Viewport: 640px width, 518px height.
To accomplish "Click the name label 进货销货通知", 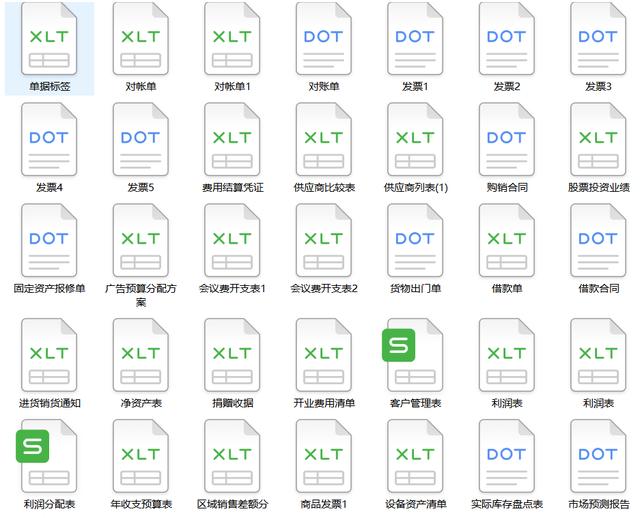I will tap(49, 403).
